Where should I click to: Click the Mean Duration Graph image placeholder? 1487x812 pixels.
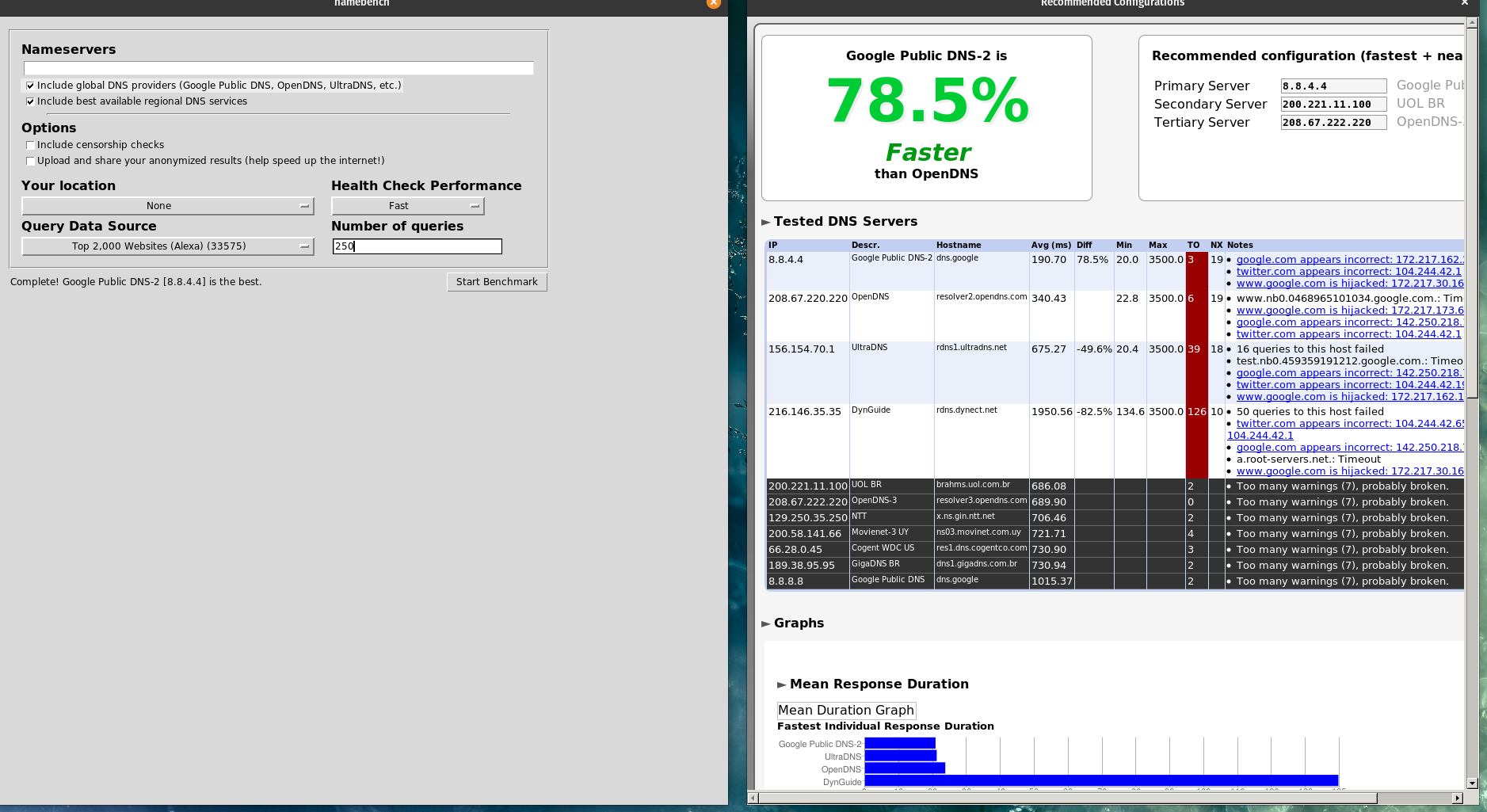click(x=846, y=711)
